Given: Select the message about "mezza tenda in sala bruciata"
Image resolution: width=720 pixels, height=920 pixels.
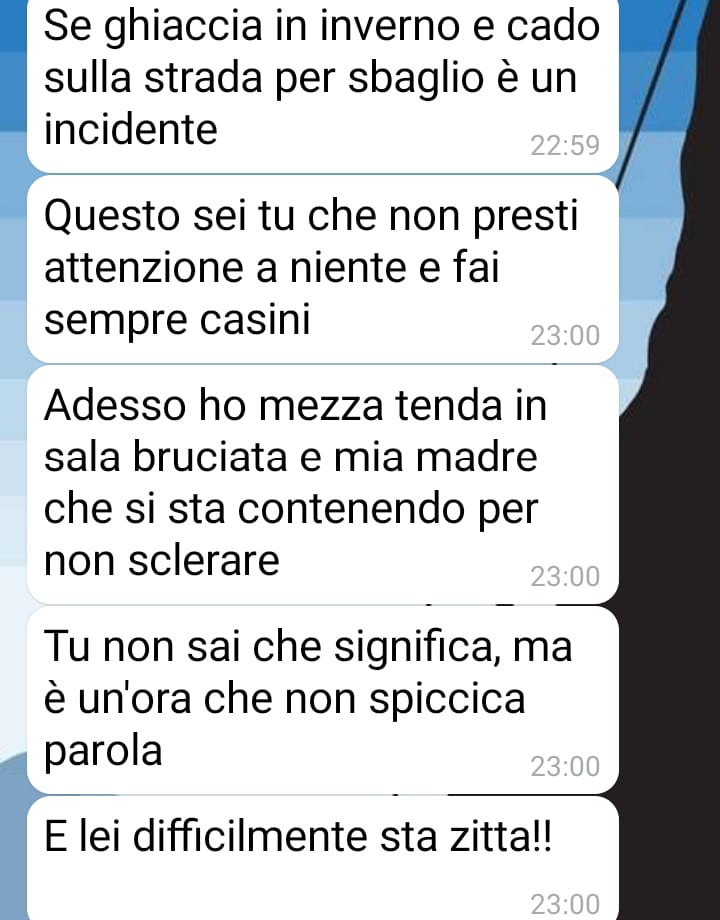Looking at the screenshot, I should [x=323, y=485].
